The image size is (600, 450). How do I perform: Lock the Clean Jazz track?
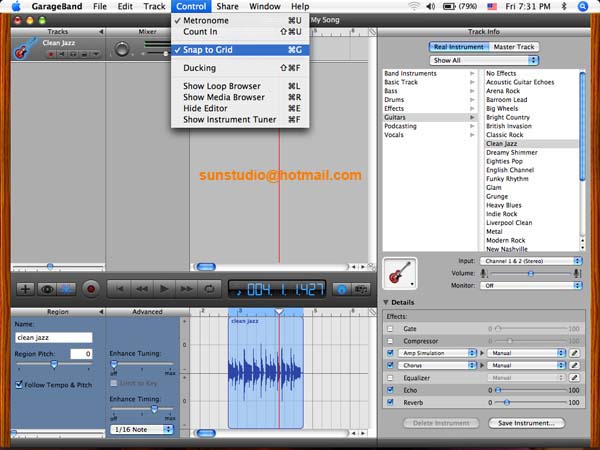point(84,54)
